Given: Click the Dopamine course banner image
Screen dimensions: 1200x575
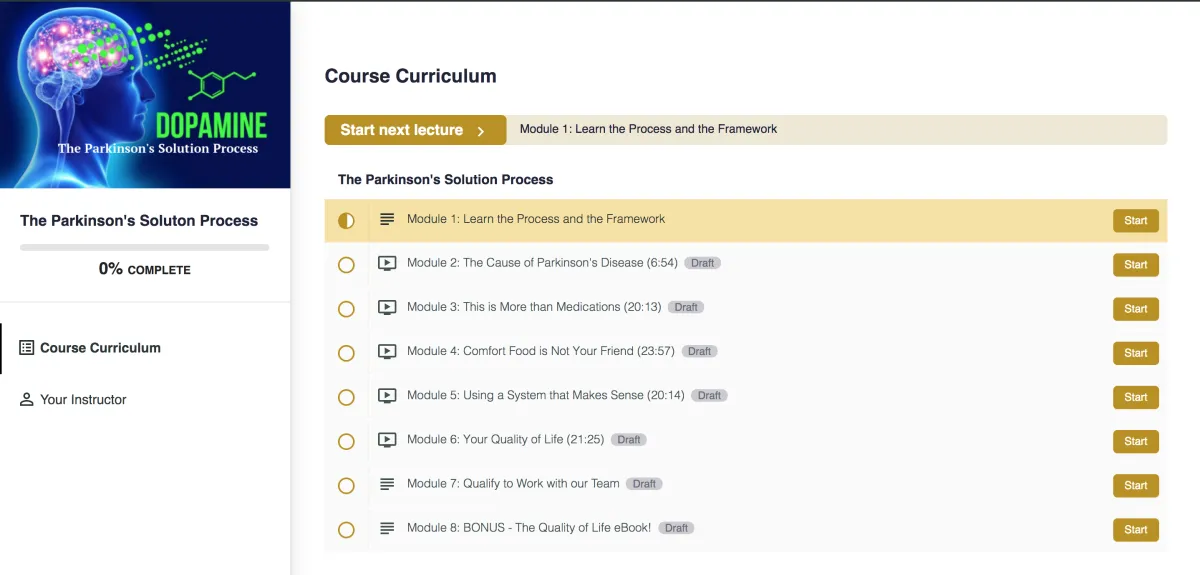Looking at the screenshot, I should tap(145, 95).
